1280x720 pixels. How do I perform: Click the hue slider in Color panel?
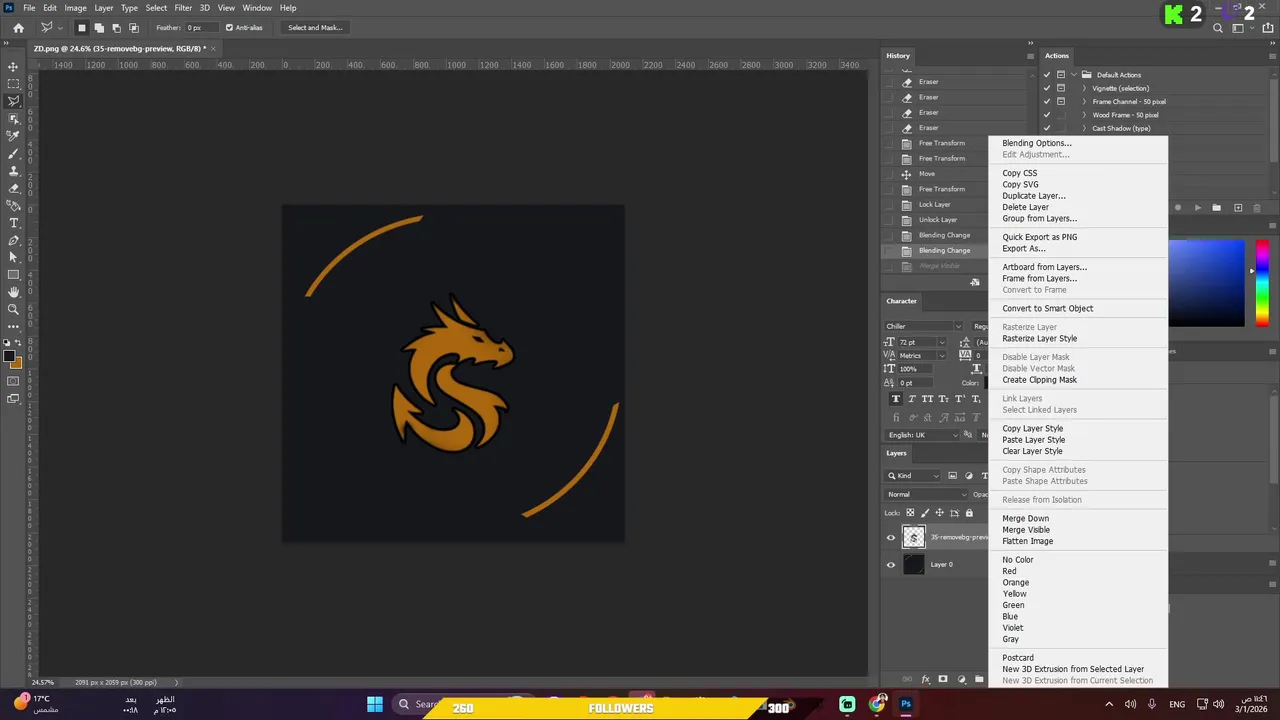[1263, 283]
